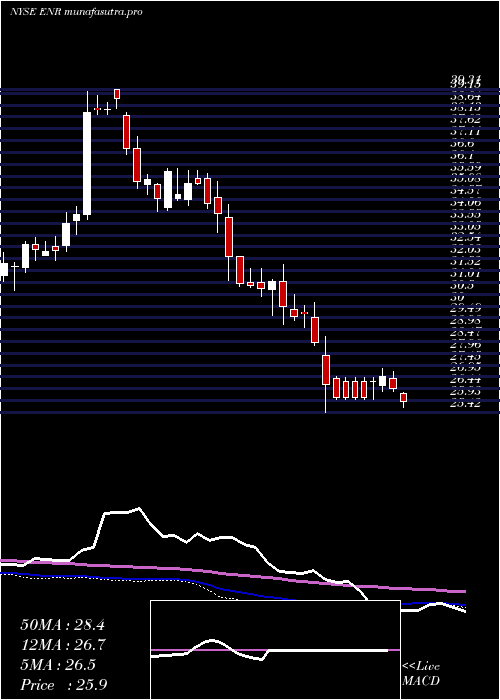Select the 'Price : 25.9' readout

tap(62, 684)
